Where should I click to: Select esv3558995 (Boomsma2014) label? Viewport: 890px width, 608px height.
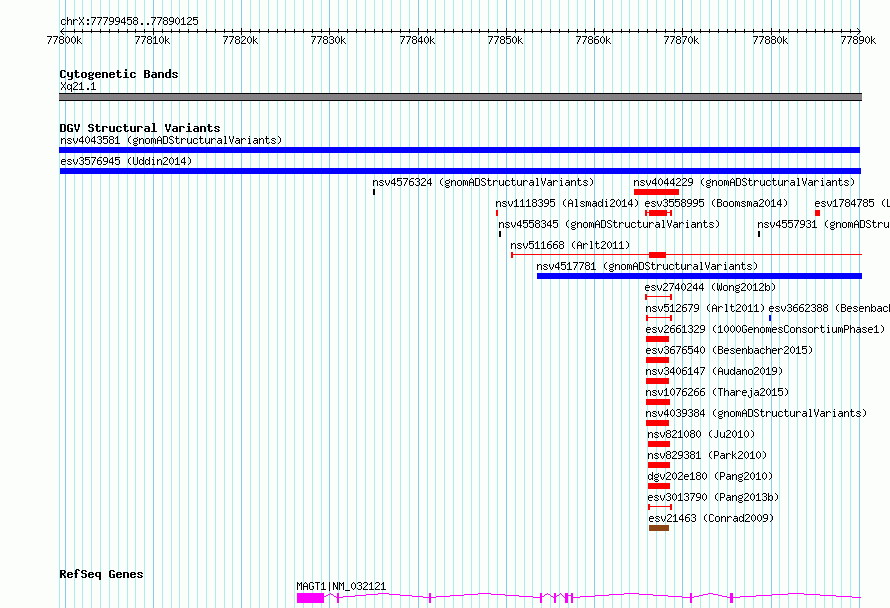pyautogui.click(x=716, y=203)
